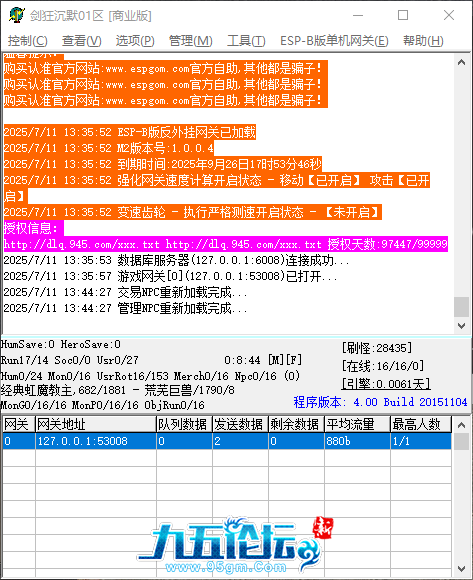Click the HumSave:0 HeroSave:0 status text

[61, 344]
